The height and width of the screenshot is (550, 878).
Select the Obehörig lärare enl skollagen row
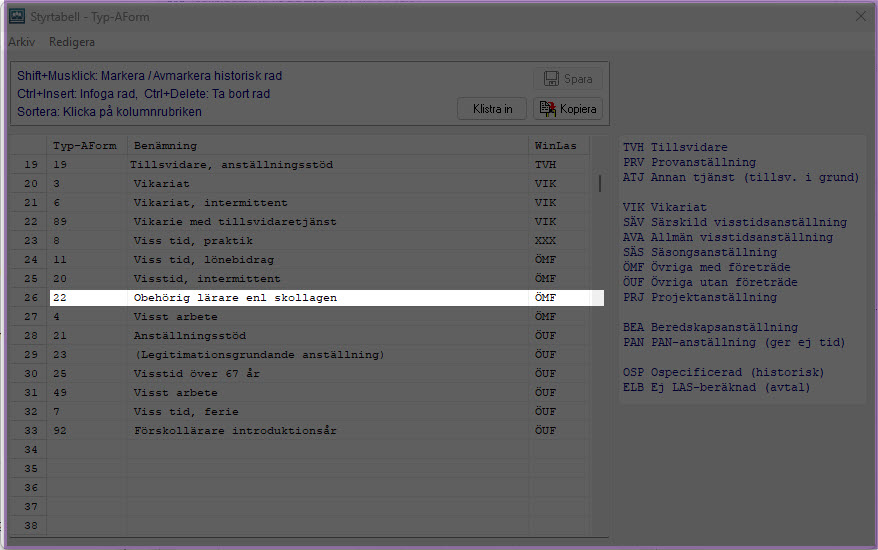pos(235,298)
